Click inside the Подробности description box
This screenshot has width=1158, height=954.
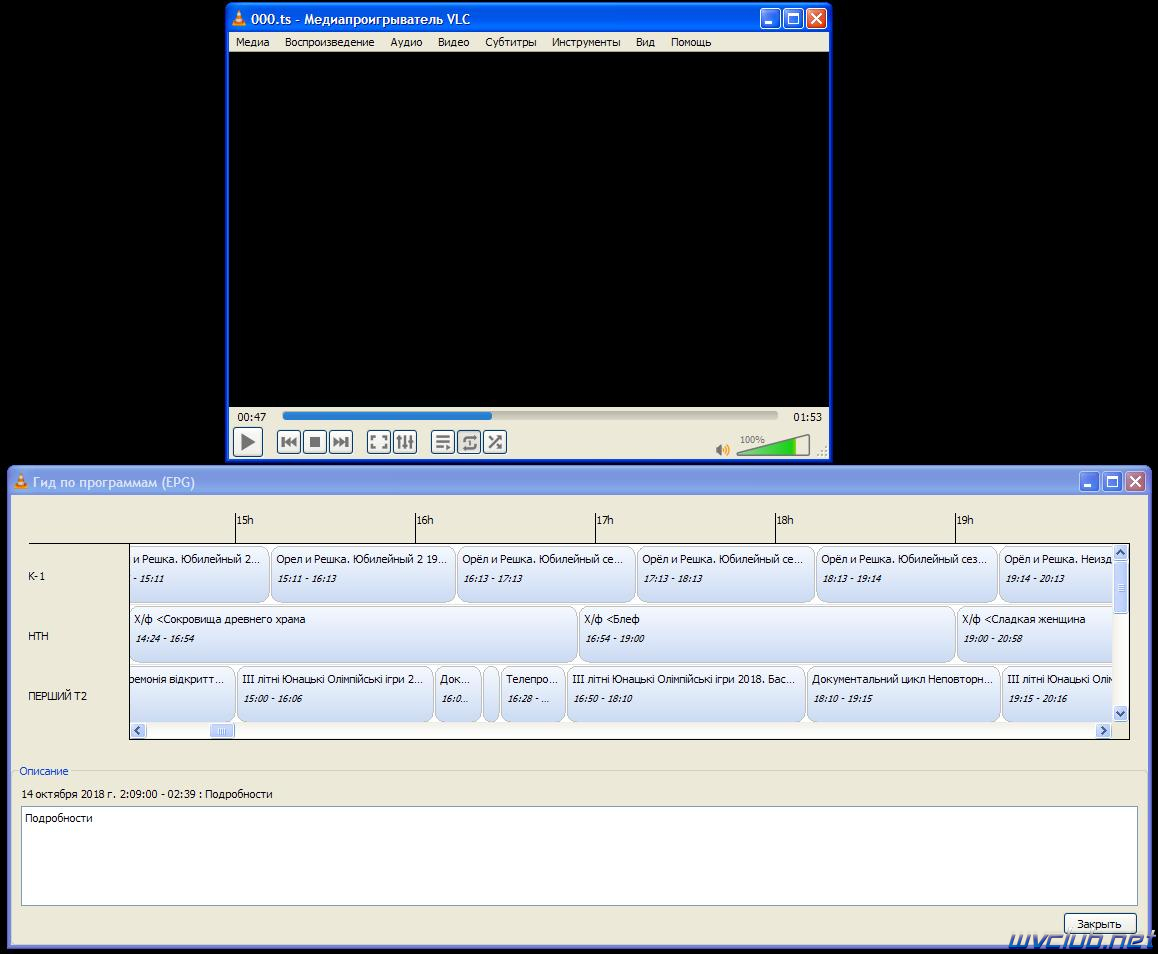click(579, 856)
